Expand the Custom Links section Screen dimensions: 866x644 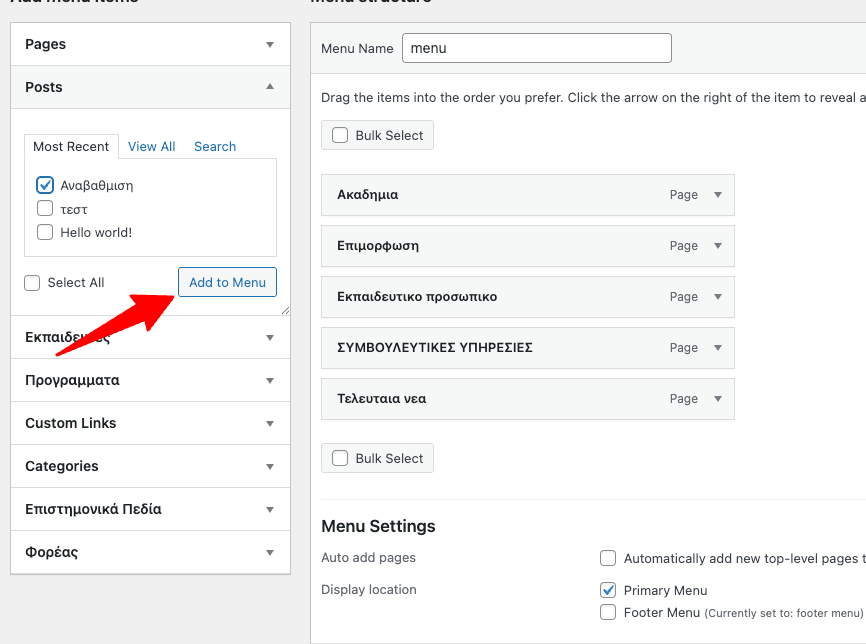(269, 424)
